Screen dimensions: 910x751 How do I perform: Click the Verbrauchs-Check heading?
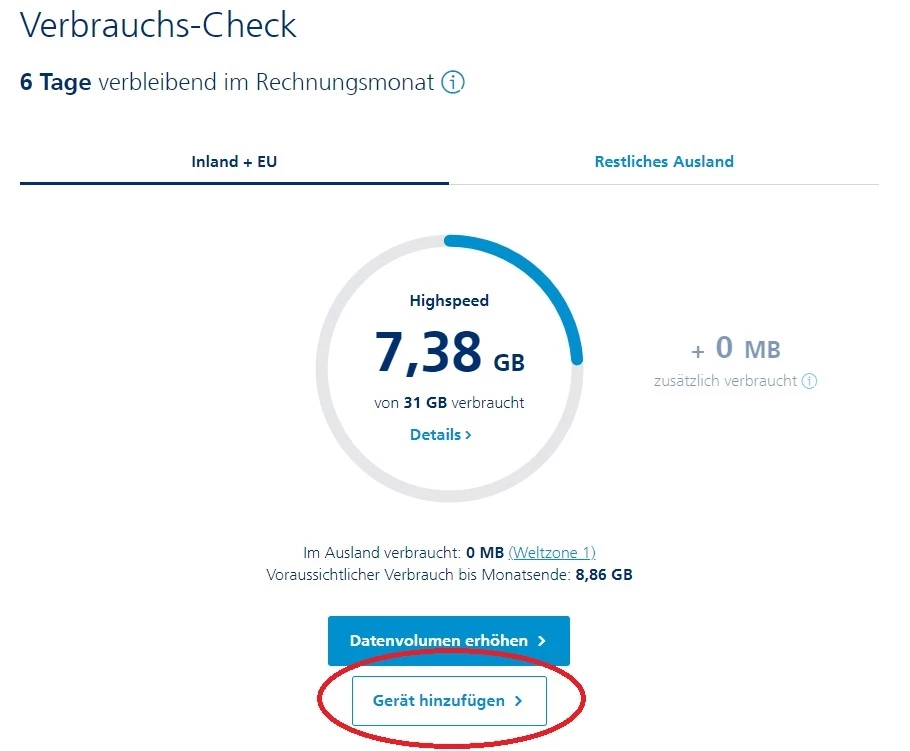point(158,25)
